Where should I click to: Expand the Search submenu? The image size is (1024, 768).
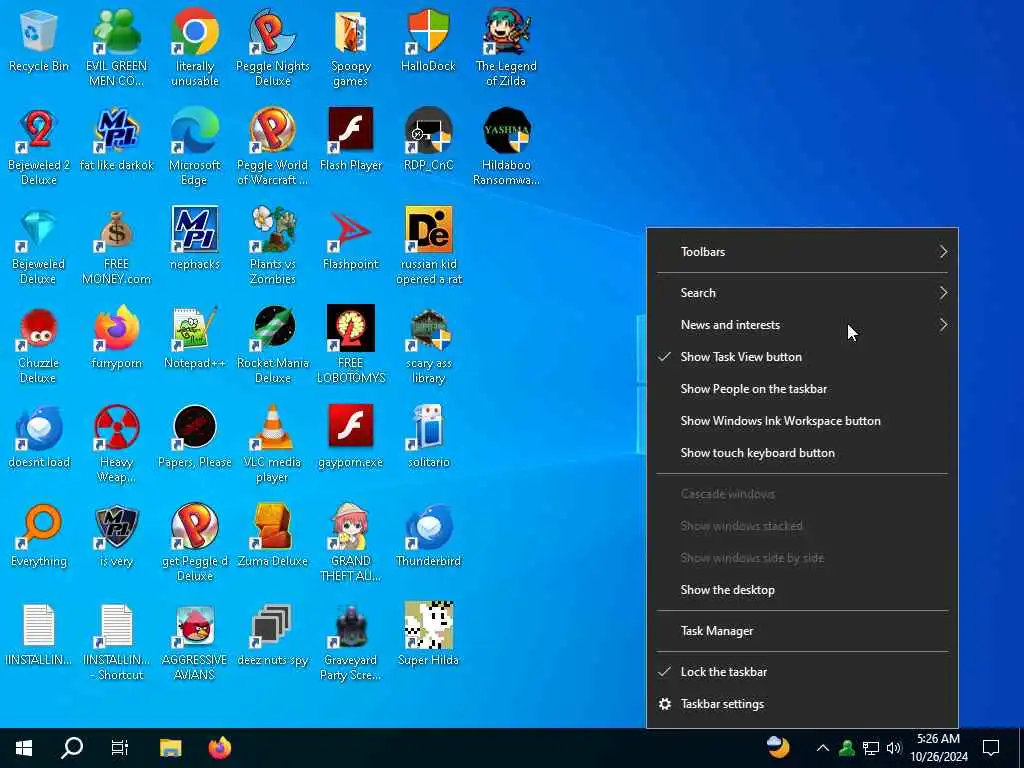(802, 293)
